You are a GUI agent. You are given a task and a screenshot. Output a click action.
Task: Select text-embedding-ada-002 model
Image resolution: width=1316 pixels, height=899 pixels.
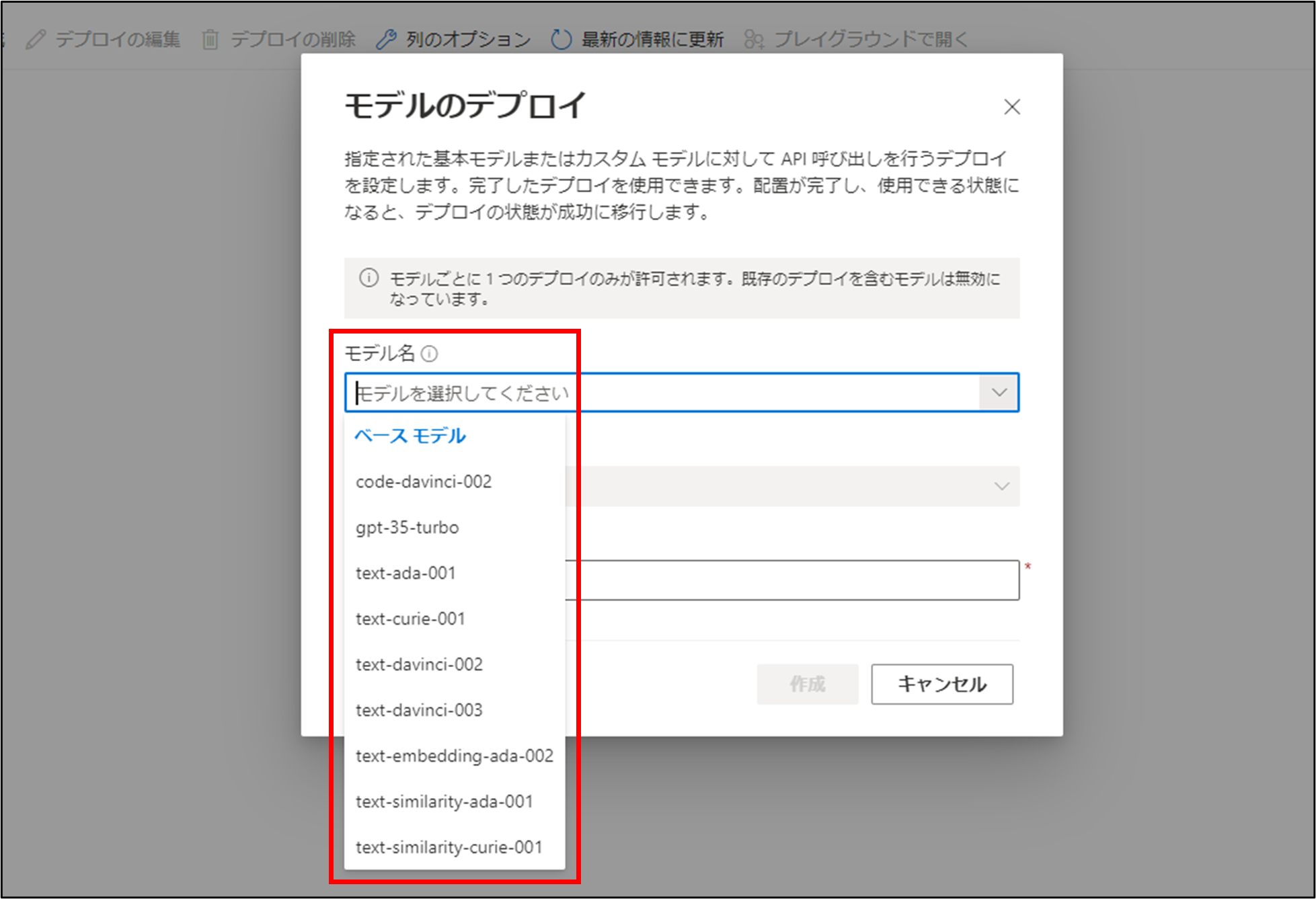pos(455,756)
